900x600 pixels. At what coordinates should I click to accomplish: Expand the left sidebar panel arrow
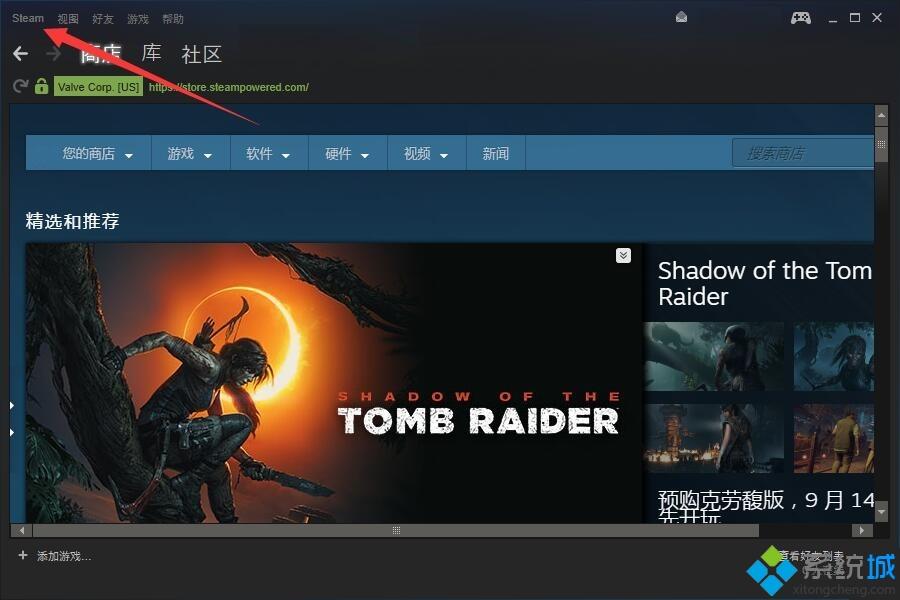pyautogui.click(x=10, y=405)
